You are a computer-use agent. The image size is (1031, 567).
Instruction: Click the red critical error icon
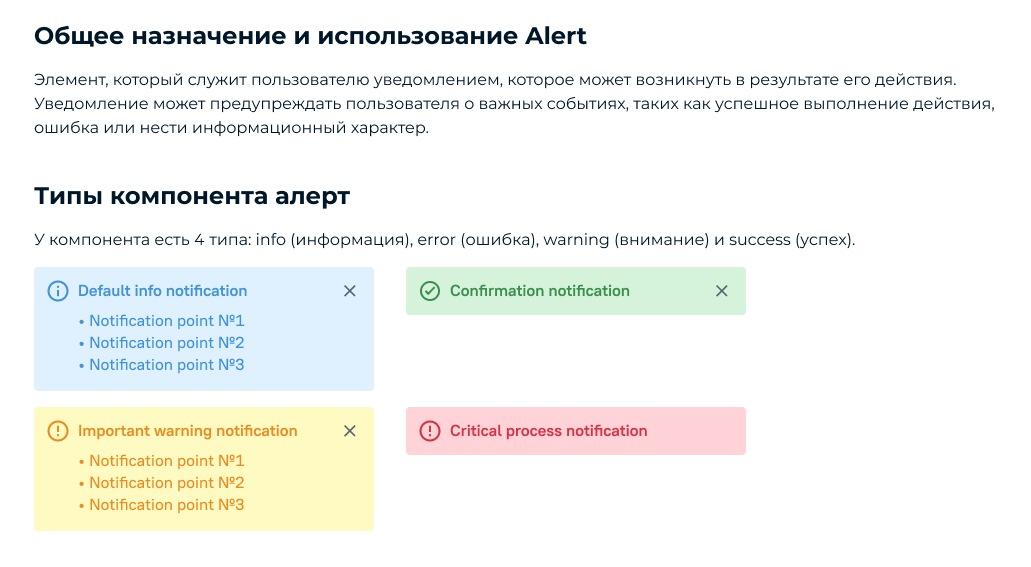click(x=430, y=431)
